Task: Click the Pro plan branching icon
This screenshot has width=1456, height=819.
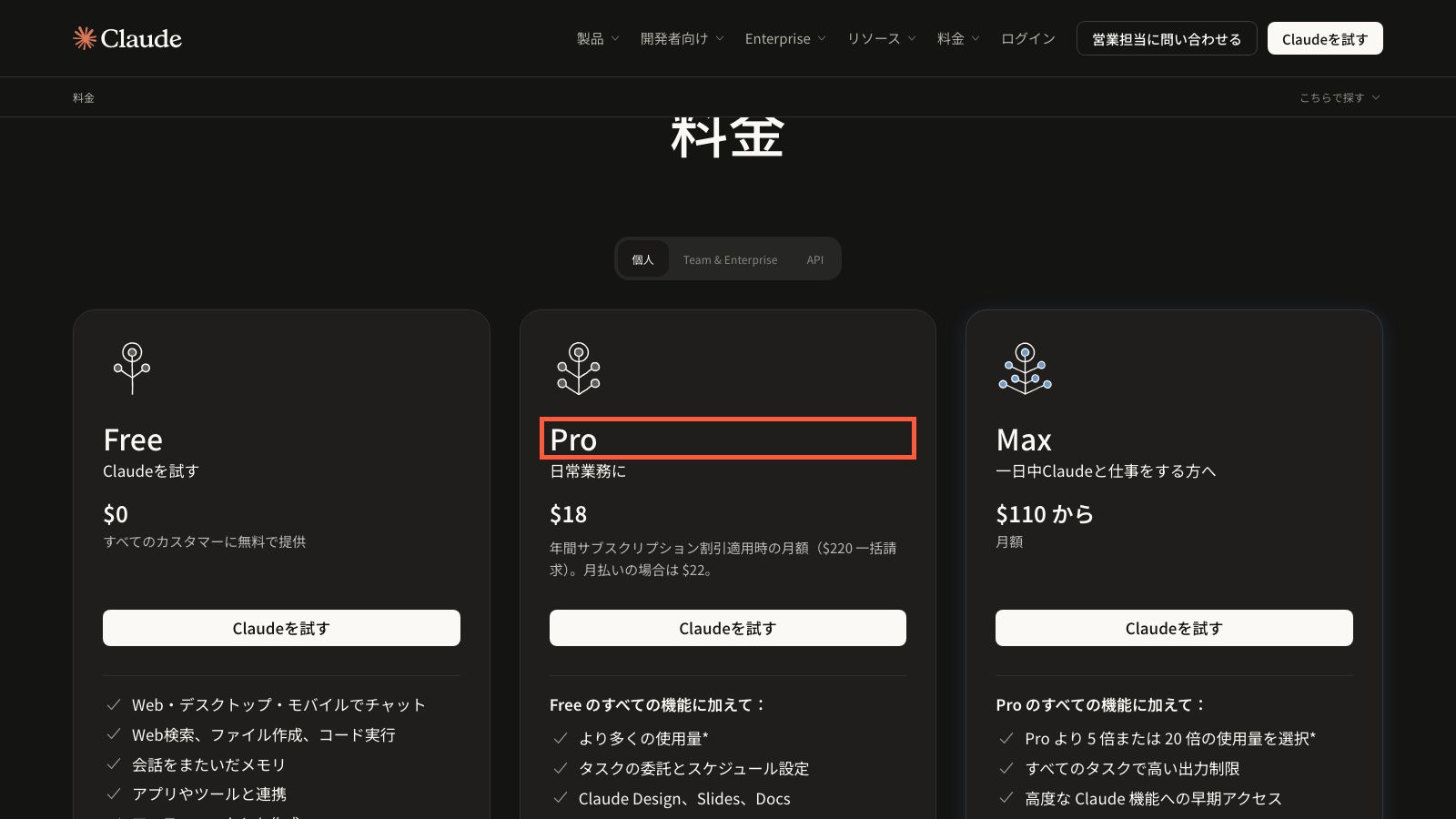Action: pyautogui.click(x=579, y=369)
